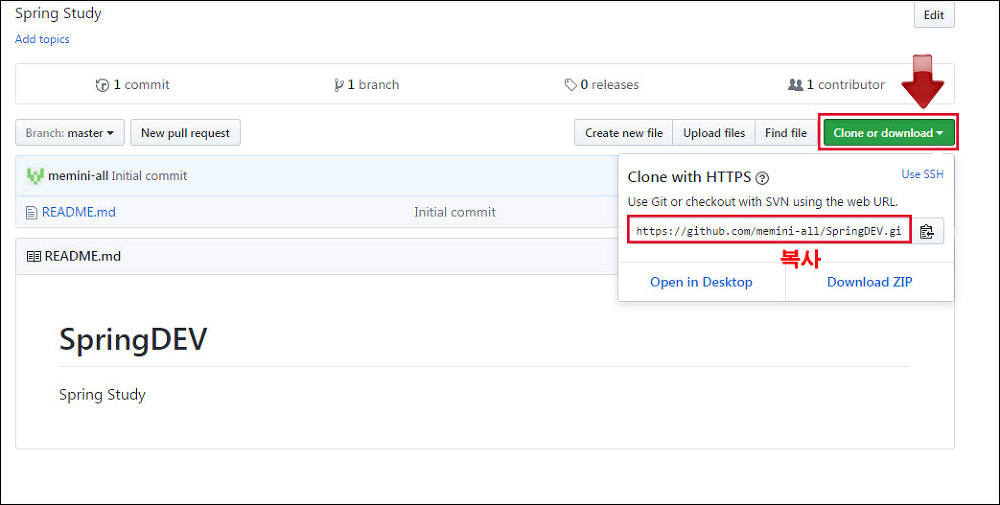Click the branch icon next to 1 branch
Screen dimensions: 1000x505
point(339,85)
